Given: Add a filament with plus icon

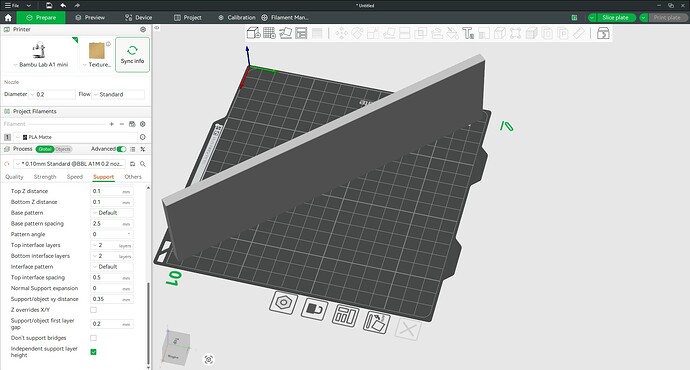Looking at the screenshot, I should click(112, 124).
